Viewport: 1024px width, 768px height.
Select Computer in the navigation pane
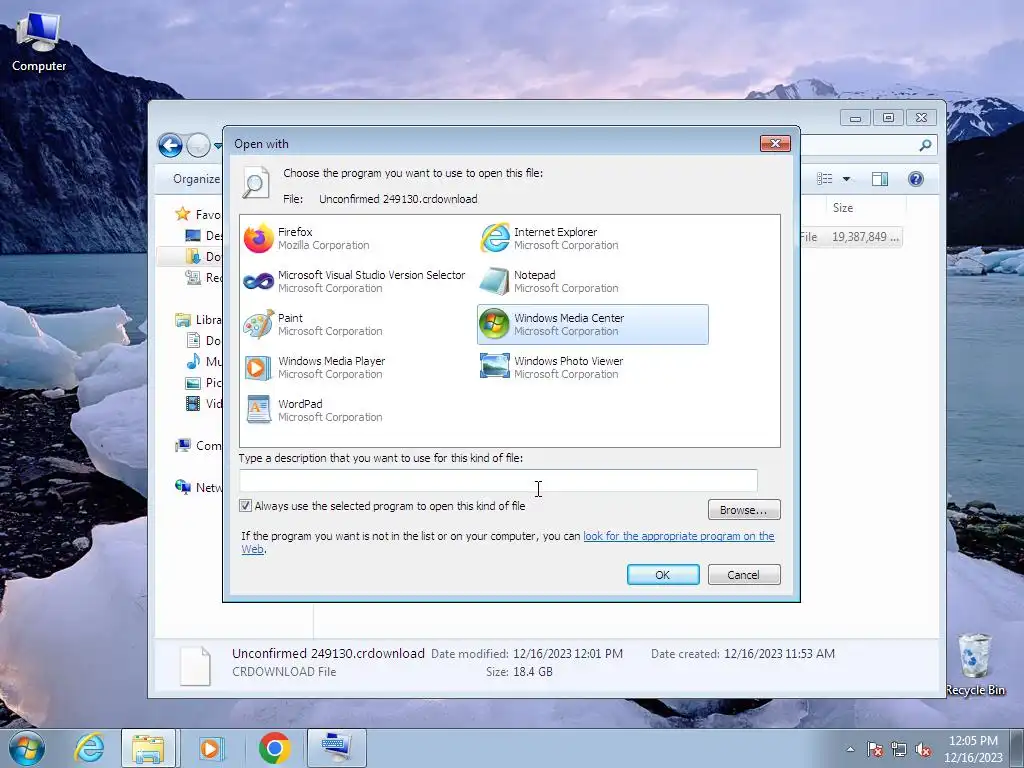(x=199, y=445)
